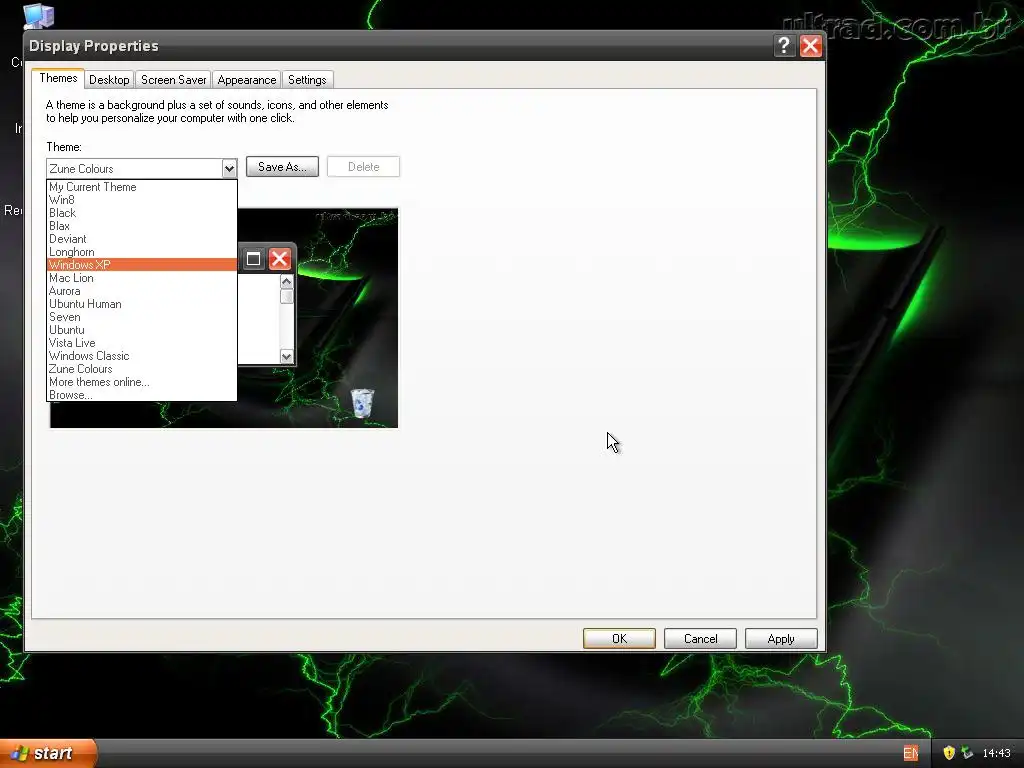Open the Screen Saver tab
The width and height of the screenshot is (1024, 768).
click(x=174, y=80)
